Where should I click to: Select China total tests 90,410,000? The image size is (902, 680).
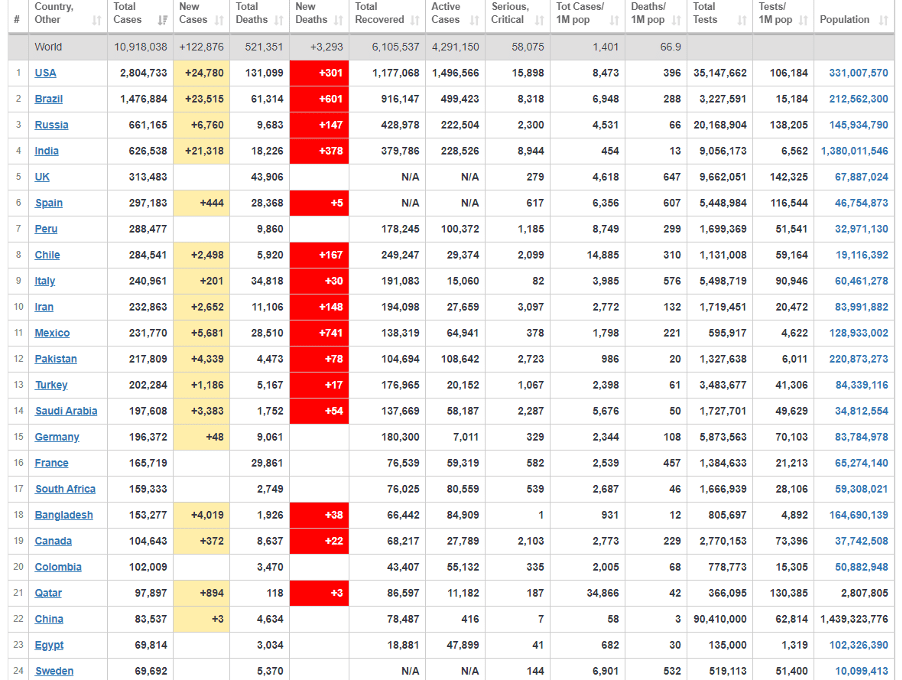(x=720, y=619)
